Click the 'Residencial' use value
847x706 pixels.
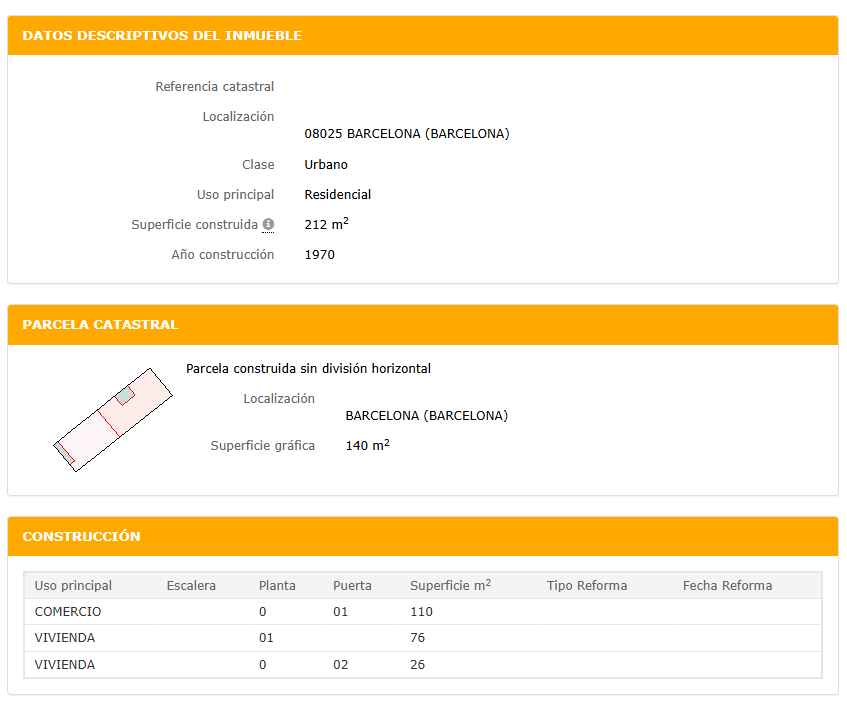(338, 194)
